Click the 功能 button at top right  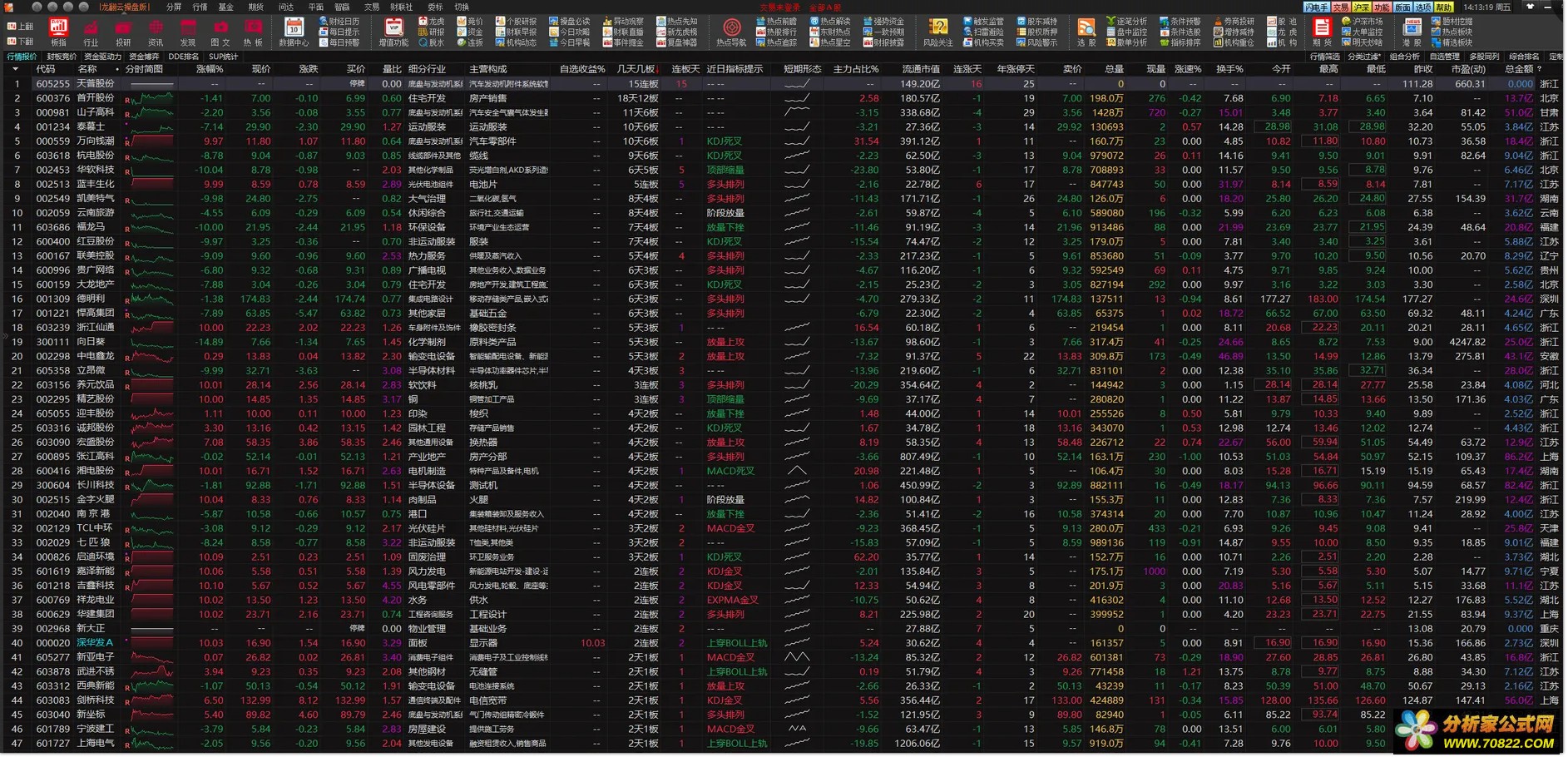(x=1382, y=7)
